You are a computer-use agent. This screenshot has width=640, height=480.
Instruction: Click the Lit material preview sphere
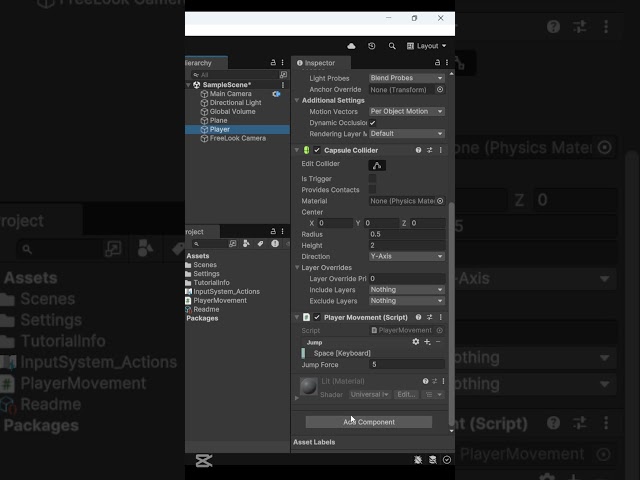click(309, 387)
